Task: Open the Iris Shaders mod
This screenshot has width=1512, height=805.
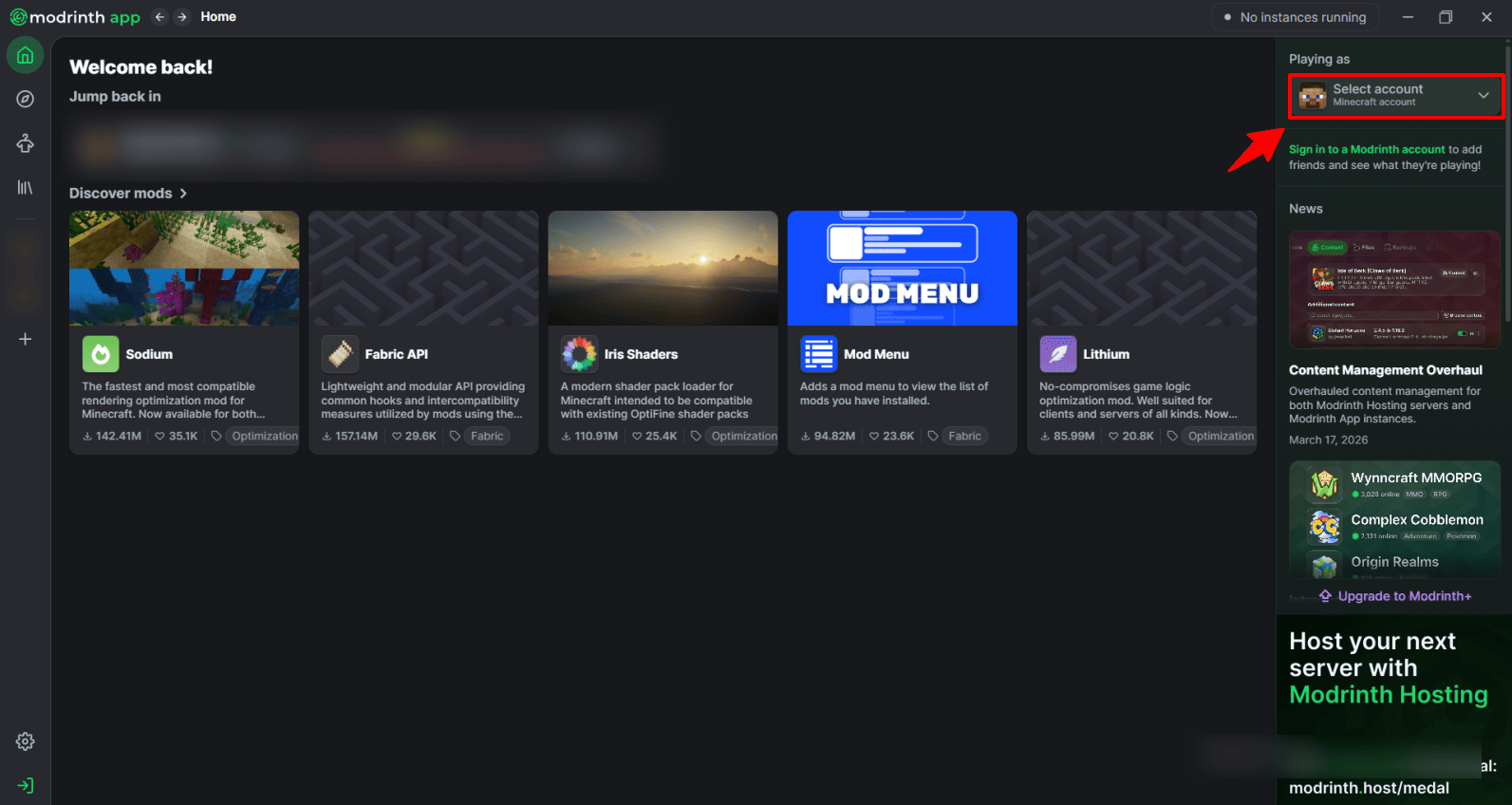Action: (x=663, y=332)
